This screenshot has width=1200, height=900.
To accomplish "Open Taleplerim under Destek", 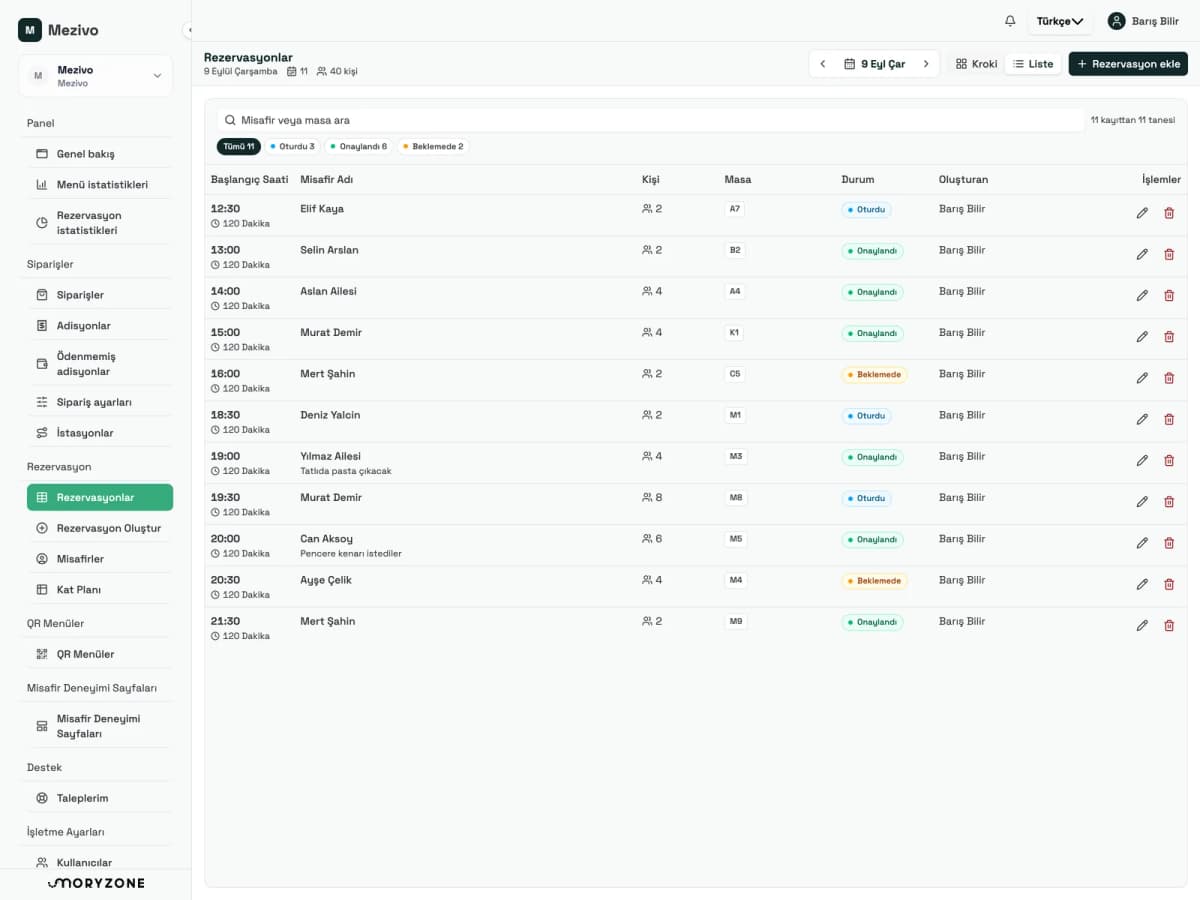I will coord(99,798).
